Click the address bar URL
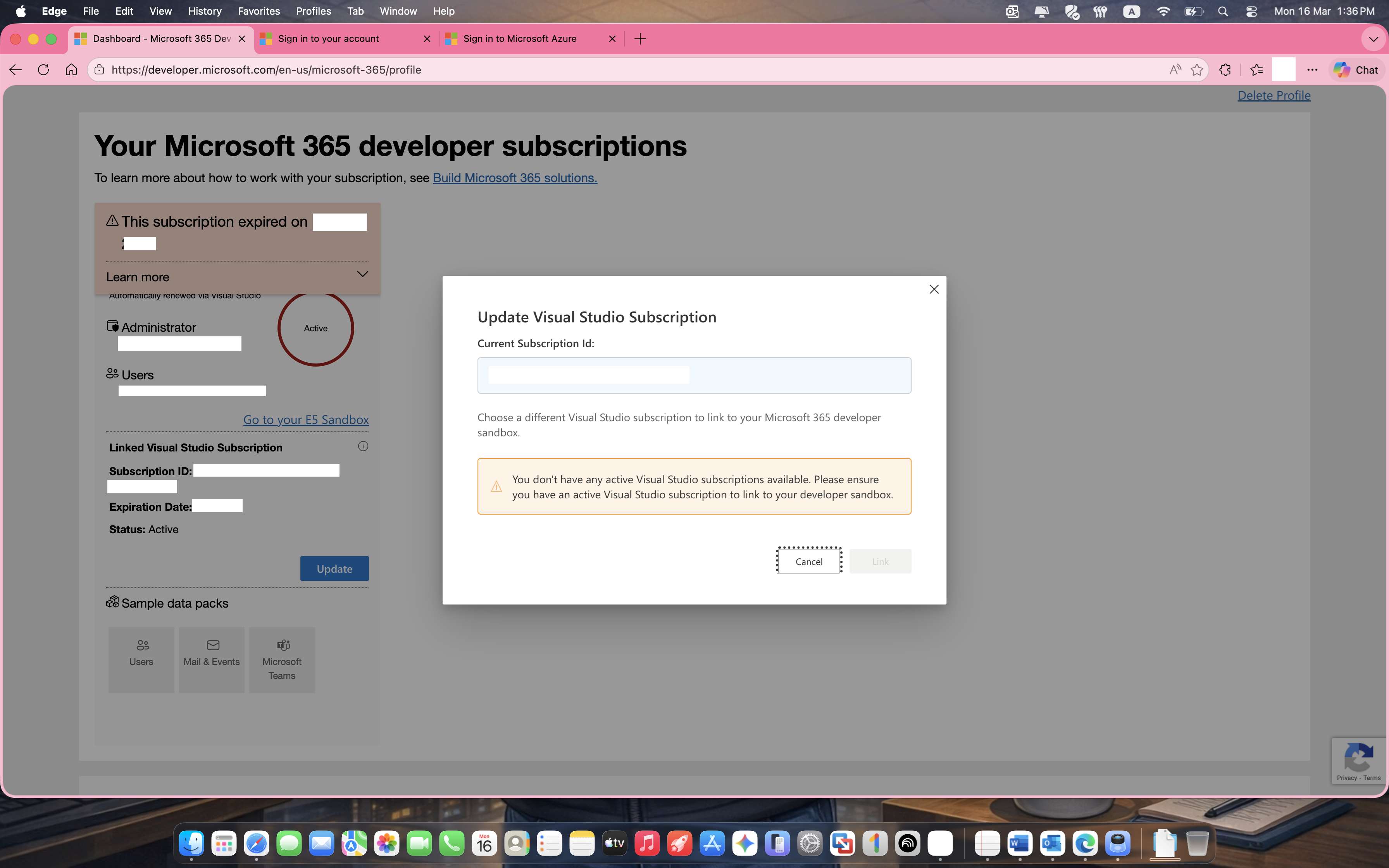Image resolution: width=1389 pixels, height=868 pixels. click(266, 70)
